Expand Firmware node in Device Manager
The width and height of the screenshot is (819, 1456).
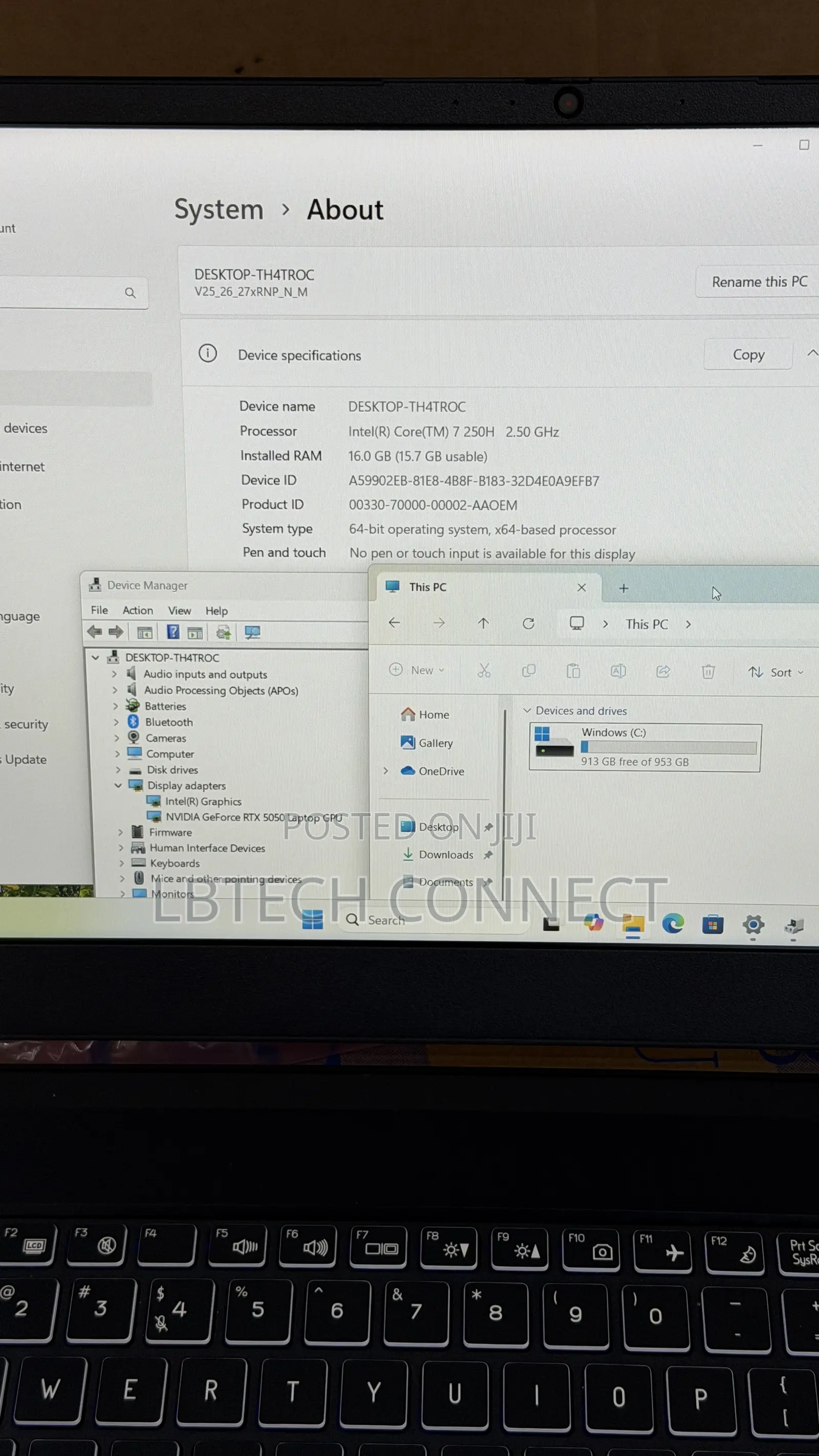click(120, 832)
